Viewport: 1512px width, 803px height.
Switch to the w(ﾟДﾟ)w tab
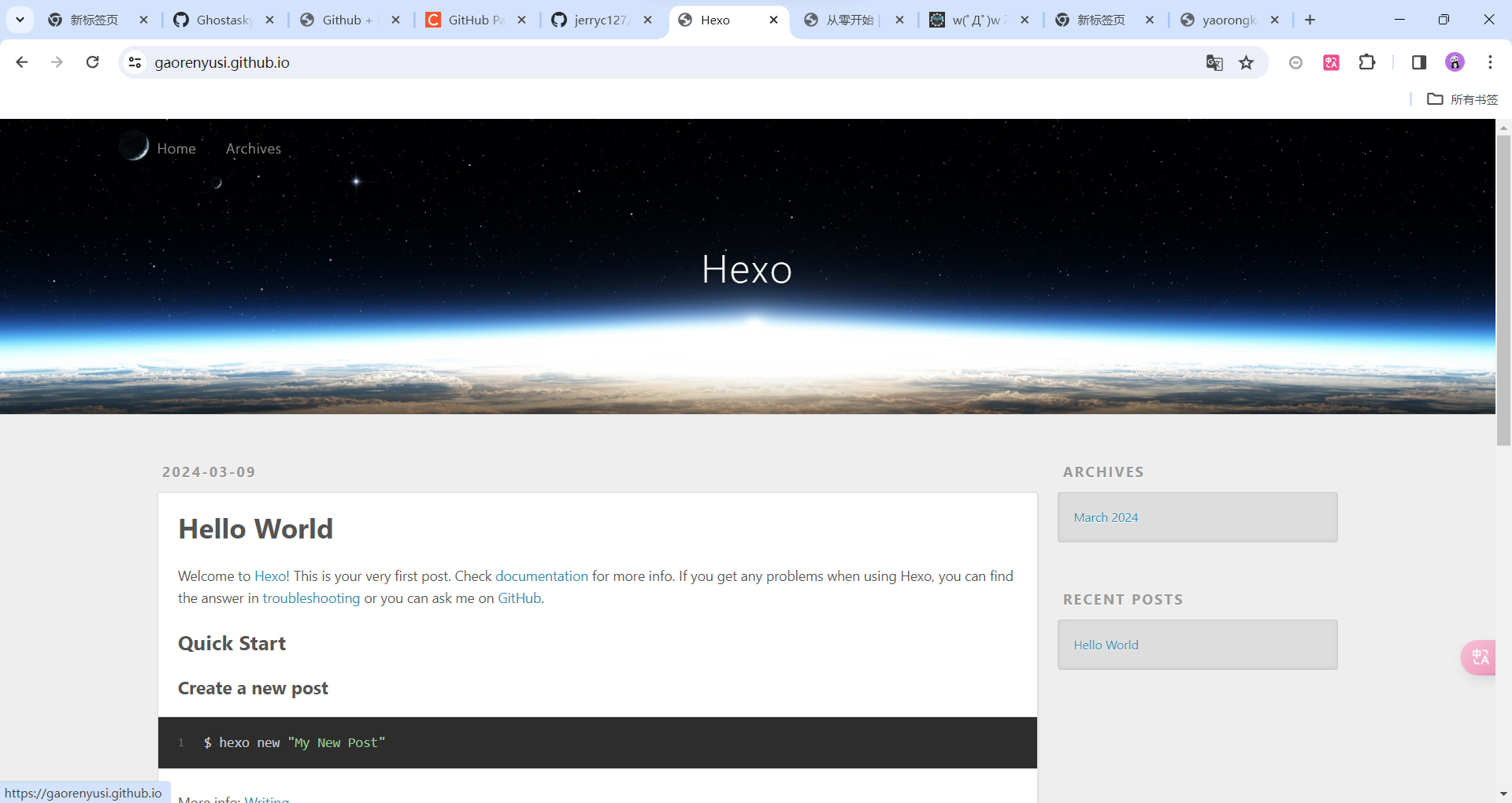979,20
